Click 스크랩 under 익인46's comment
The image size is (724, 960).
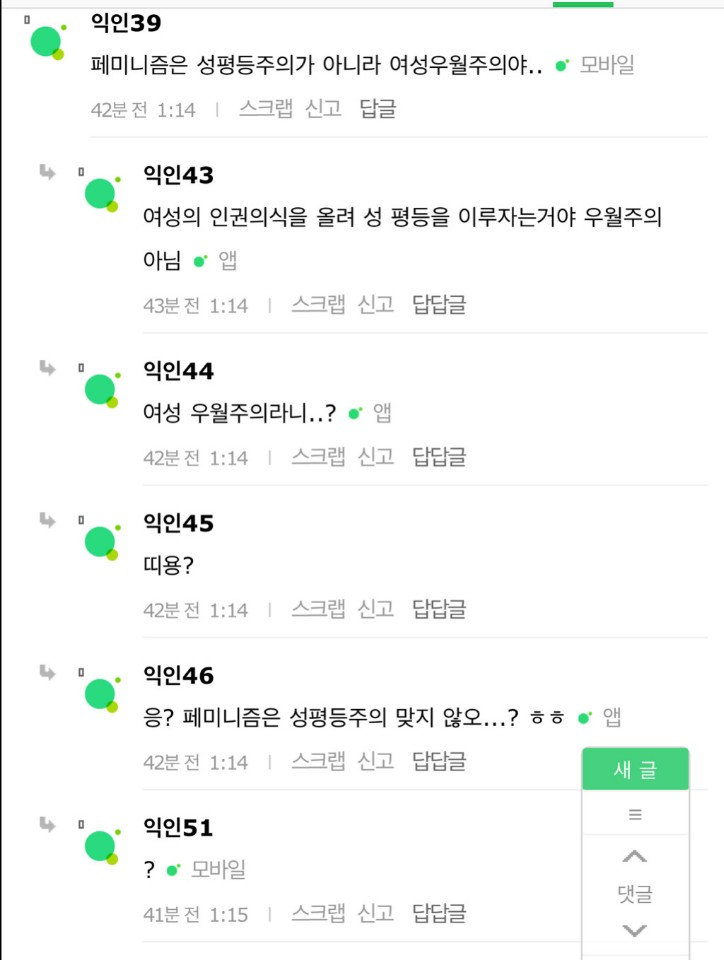(318, 761)
